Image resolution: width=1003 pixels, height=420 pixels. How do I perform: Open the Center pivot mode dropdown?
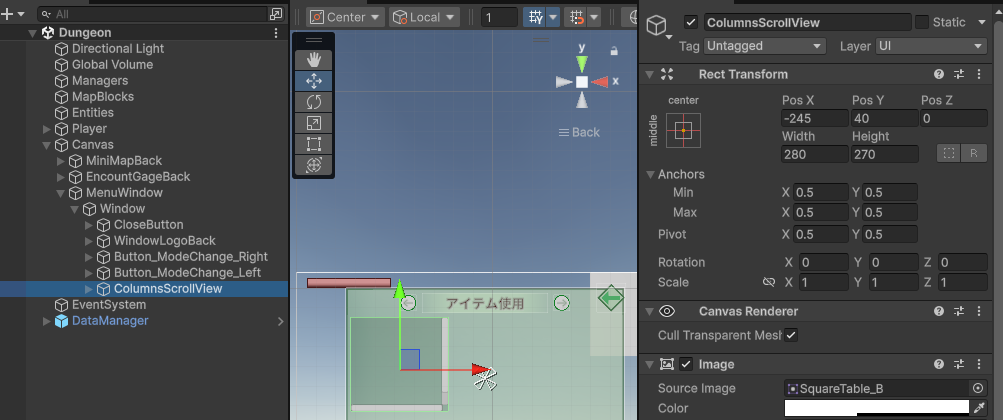click(x=345, y=17)
